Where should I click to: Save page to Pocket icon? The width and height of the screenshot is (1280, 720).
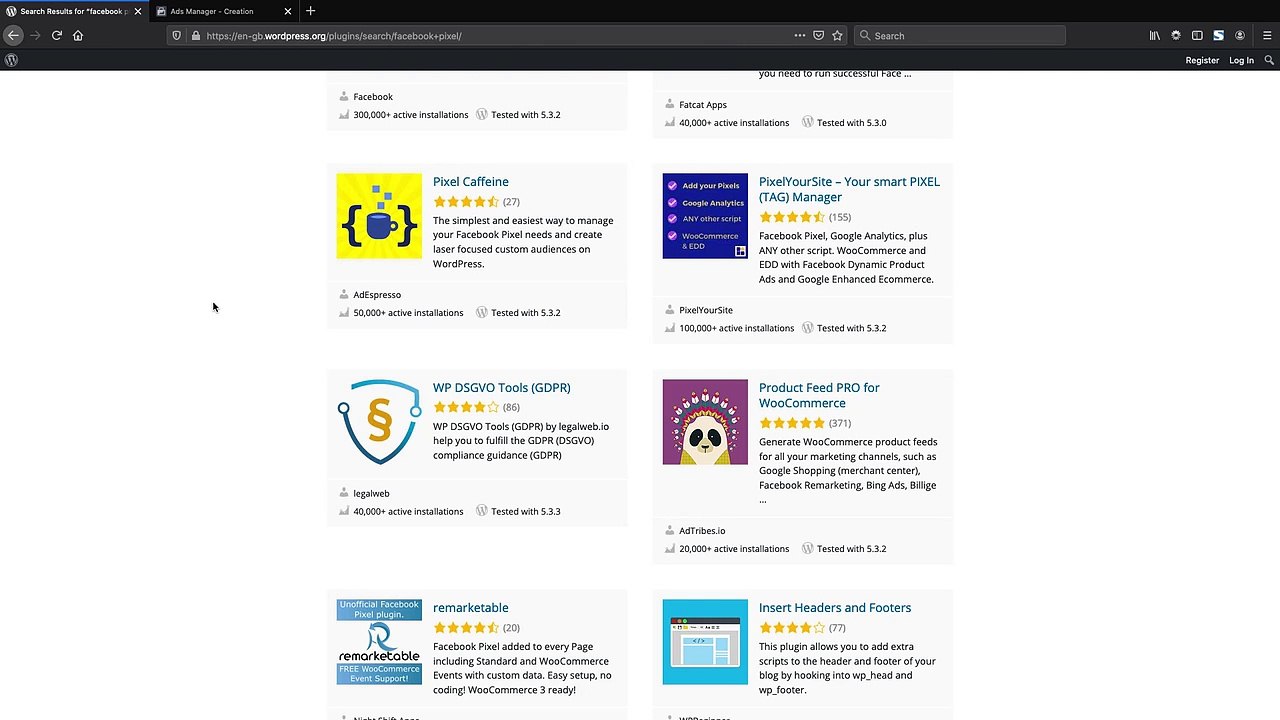tap(818, 35)
